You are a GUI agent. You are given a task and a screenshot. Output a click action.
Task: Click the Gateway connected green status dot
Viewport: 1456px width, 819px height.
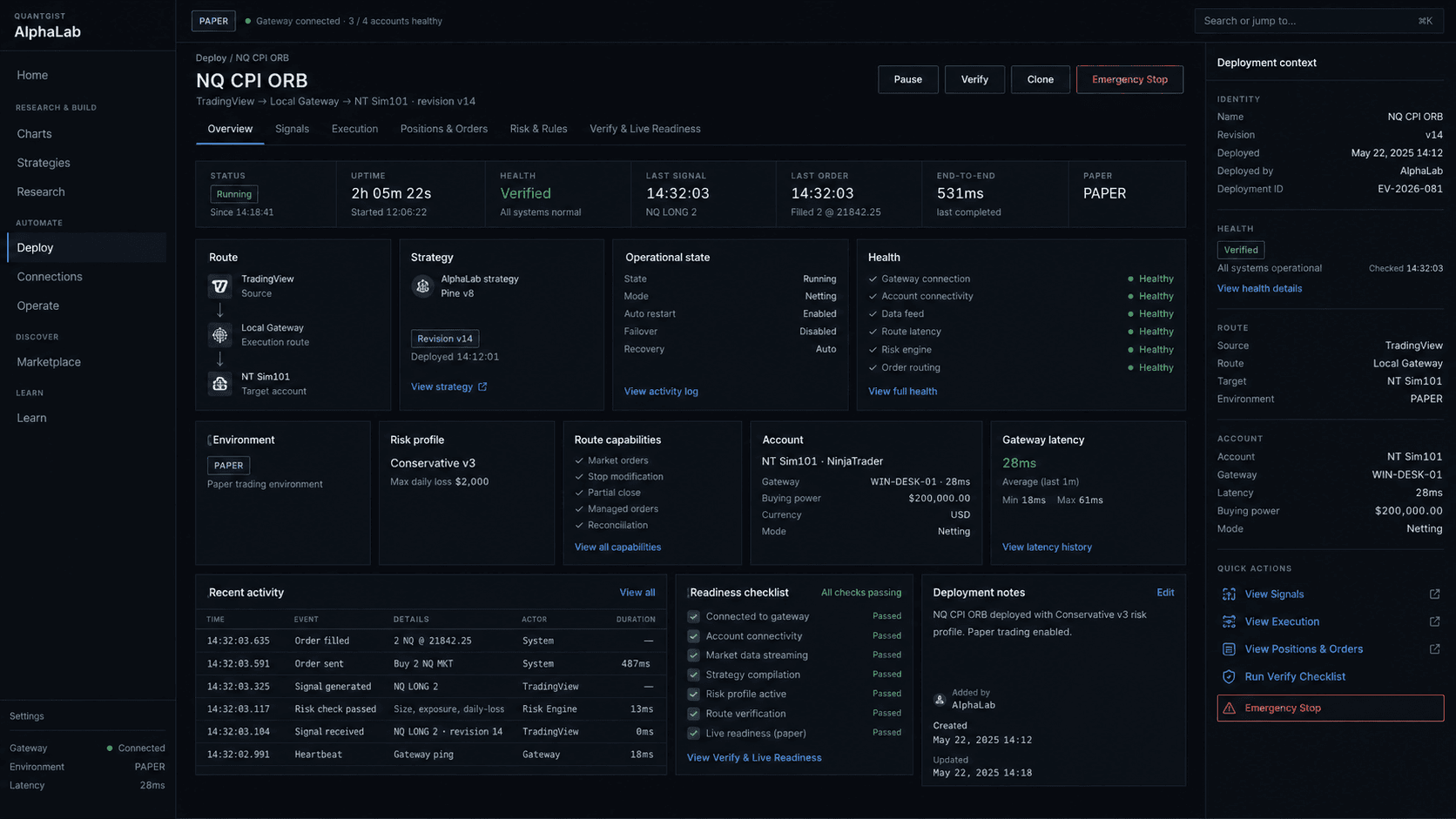click(248, 21)
